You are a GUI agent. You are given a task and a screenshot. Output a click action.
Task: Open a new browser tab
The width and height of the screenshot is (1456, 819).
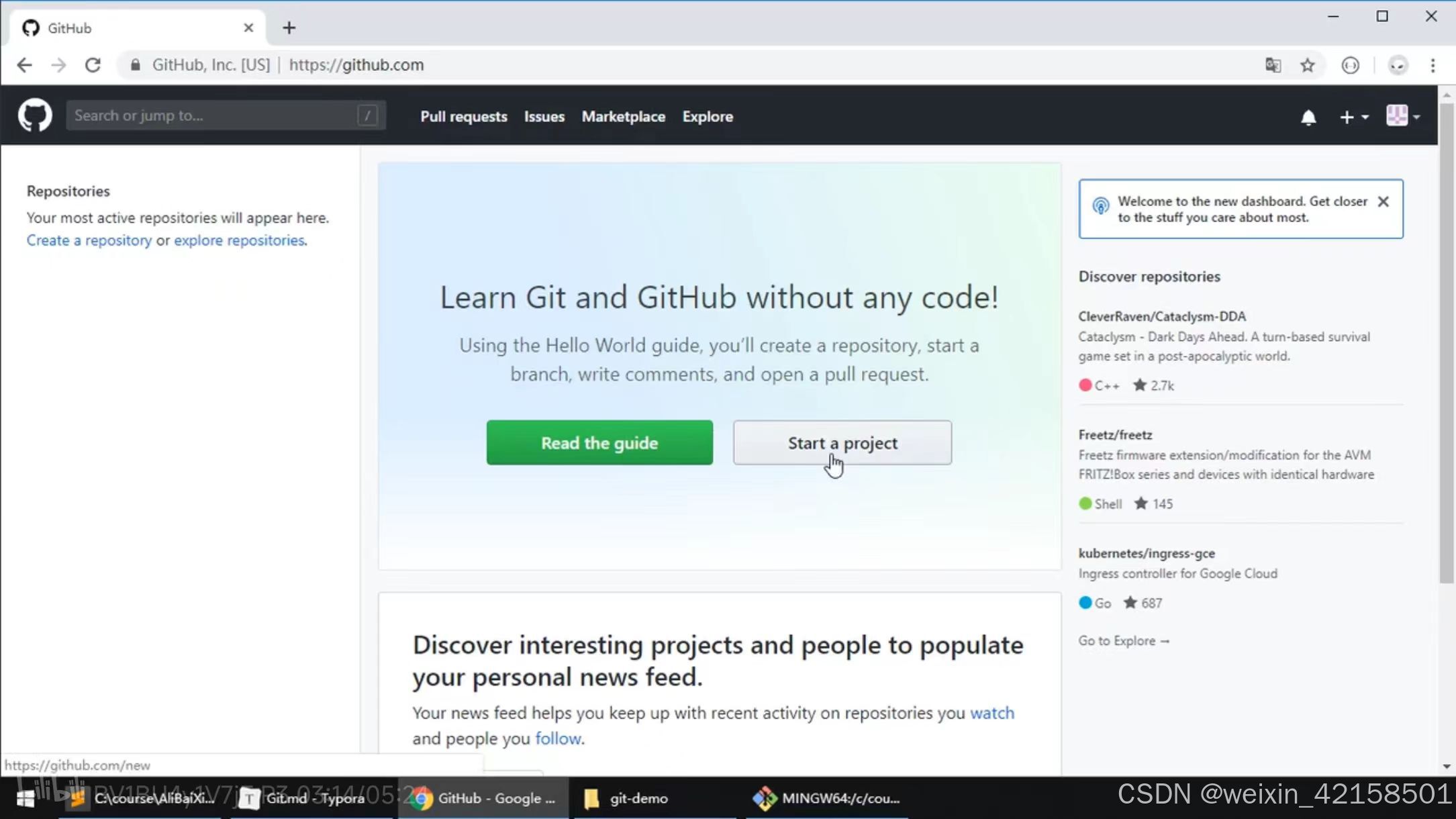coord(289,28)
